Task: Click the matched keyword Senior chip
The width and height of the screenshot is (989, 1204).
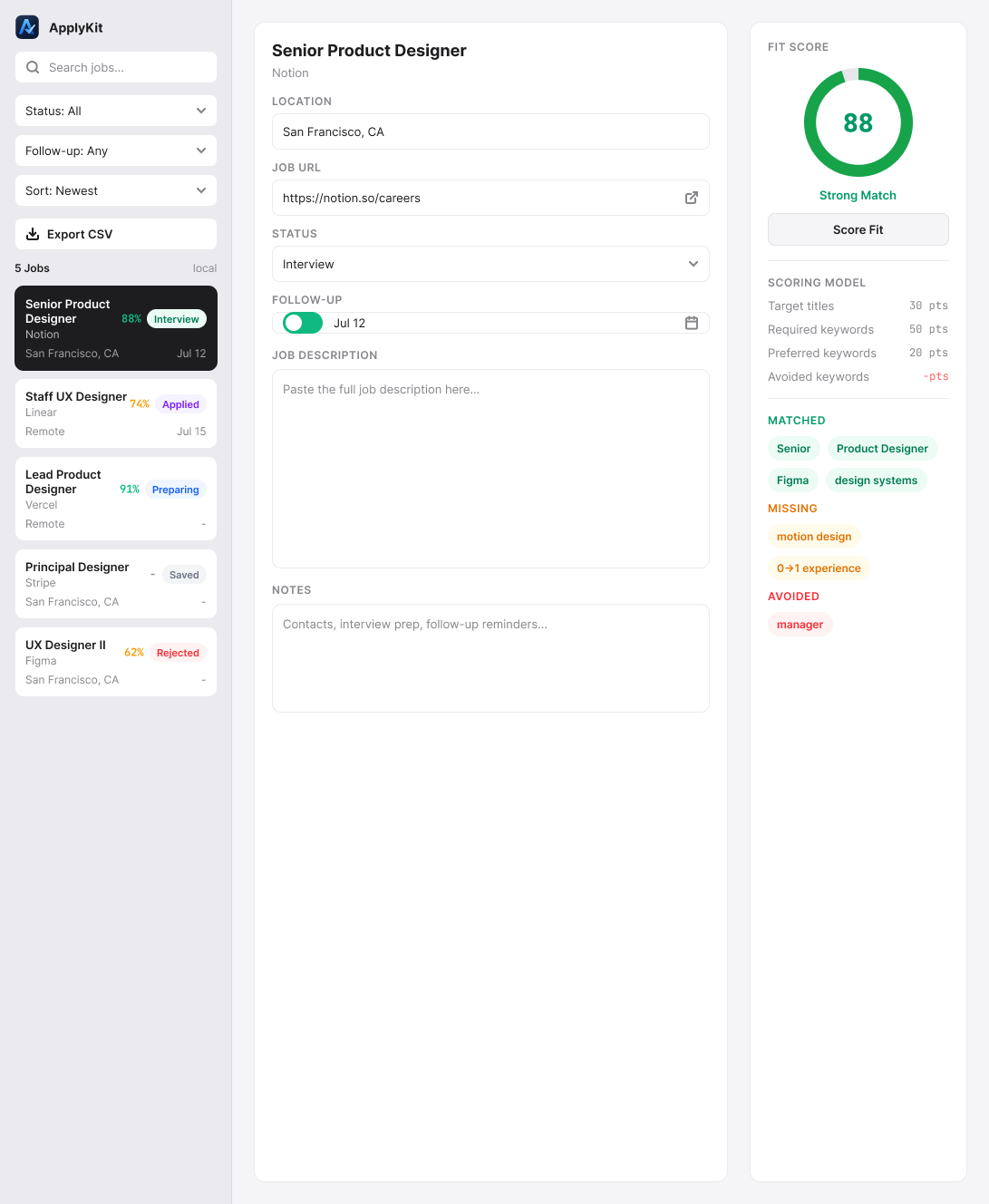Action: pyautogui.click(x=794, y=449)
